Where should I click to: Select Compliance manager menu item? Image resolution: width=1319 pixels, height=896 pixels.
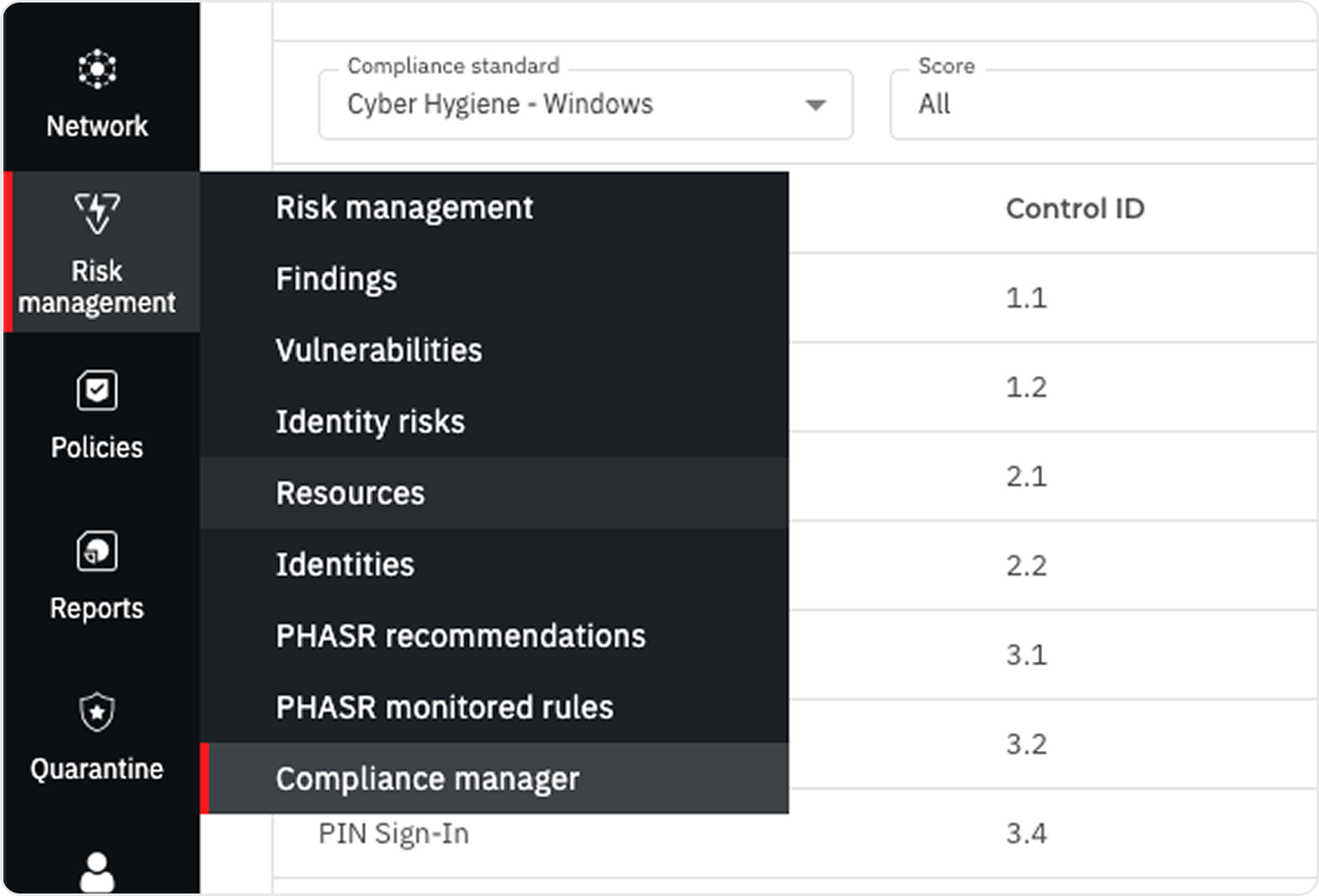[494, 778]
